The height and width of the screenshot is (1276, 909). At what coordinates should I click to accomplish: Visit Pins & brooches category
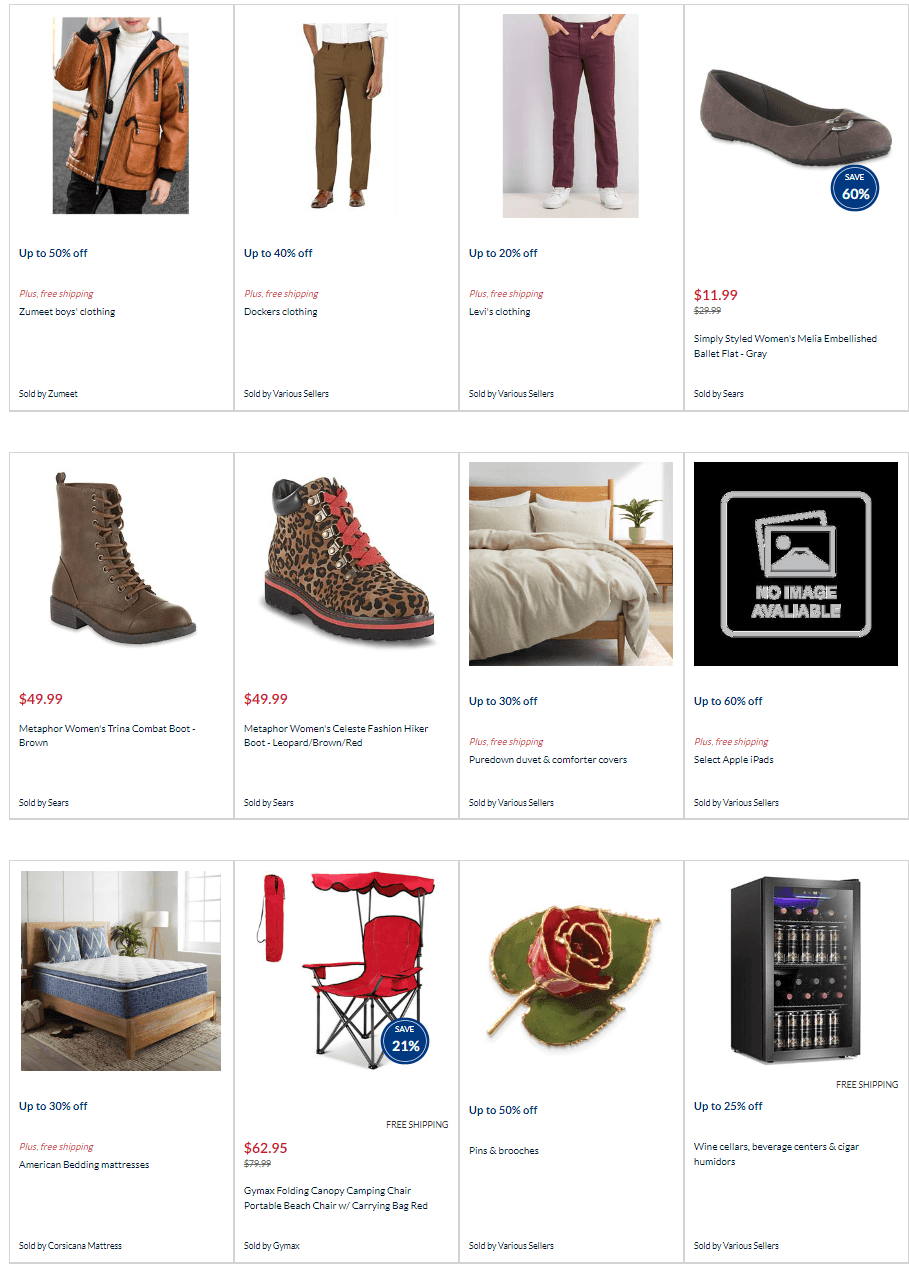(504, 1151)
